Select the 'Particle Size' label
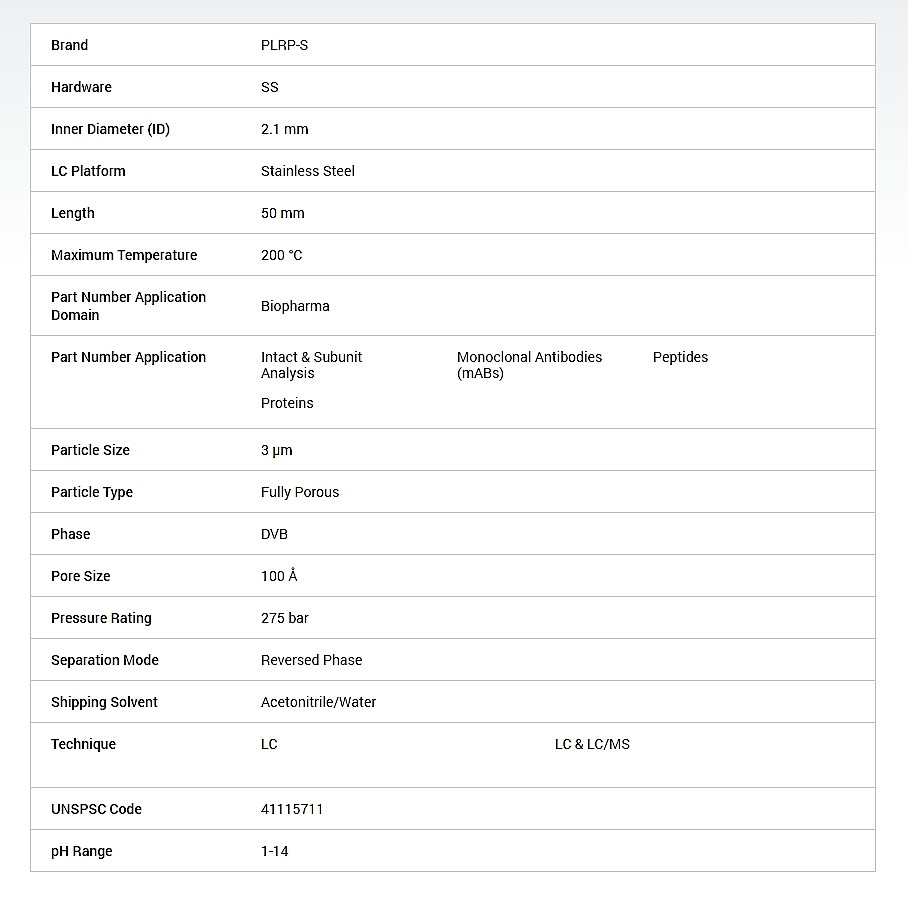The image size is (908, 898). point(90,450)
